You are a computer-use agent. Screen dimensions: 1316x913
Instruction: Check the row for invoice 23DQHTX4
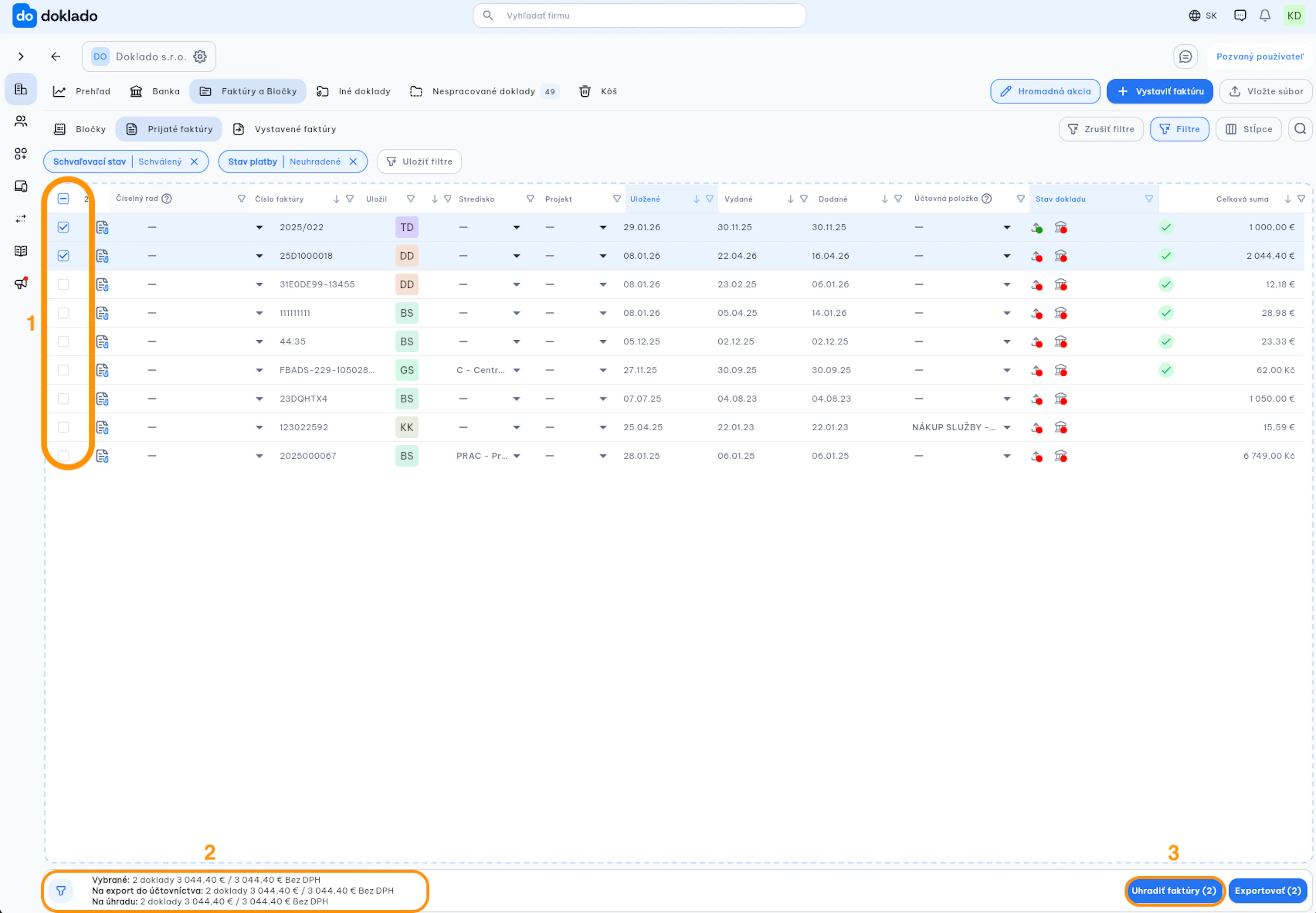(63, 399)
